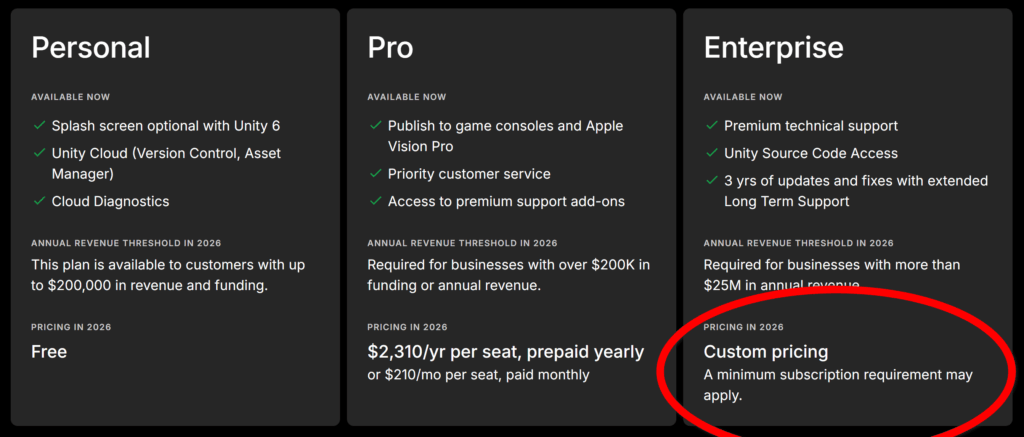
Task: Click the Custom pricing text
Action: tap(766, 352)
